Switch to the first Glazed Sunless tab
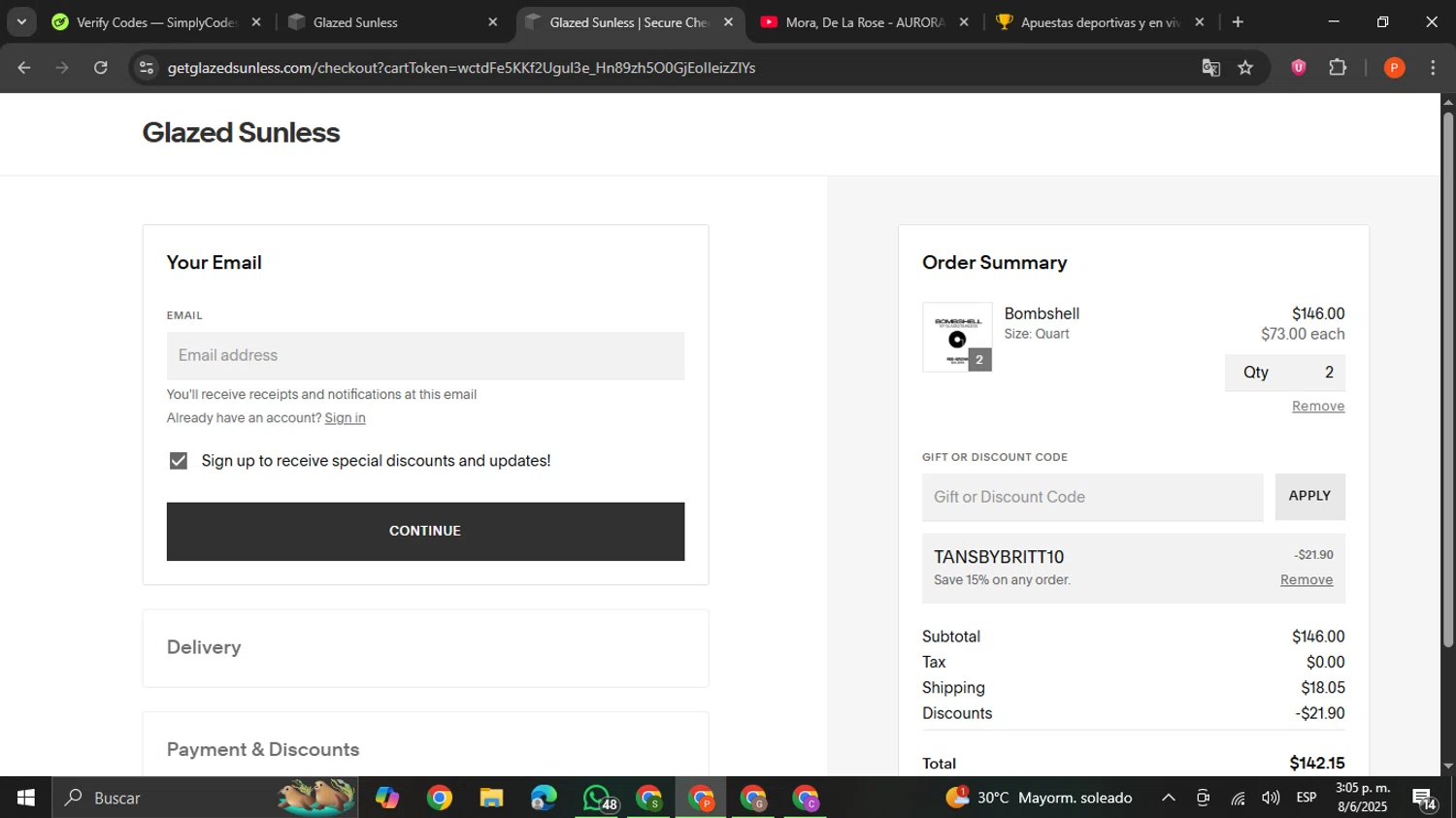1456x818 pixels. pyautogui.click(x=393, y=21)
